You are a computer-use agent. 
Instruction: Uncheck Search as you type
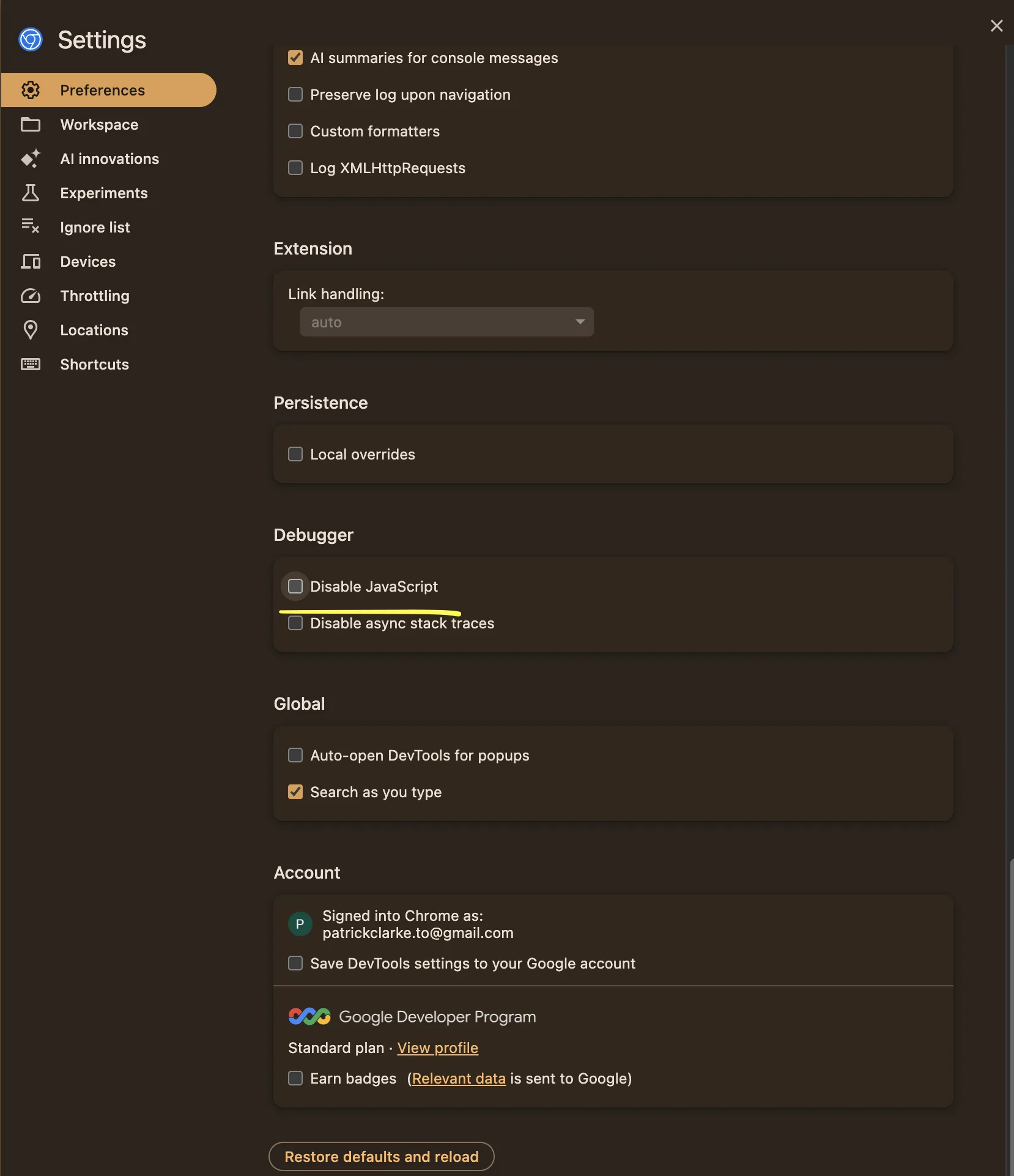coord(295,792)
